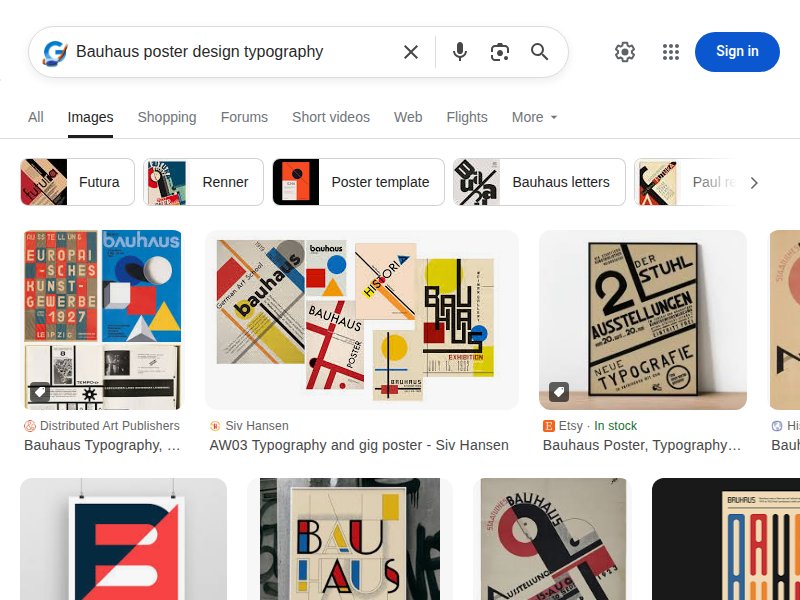Run the search via the magnifier icon
This screenshot has height=600, width=800.
pyautogui.click(x=540, y=52)
